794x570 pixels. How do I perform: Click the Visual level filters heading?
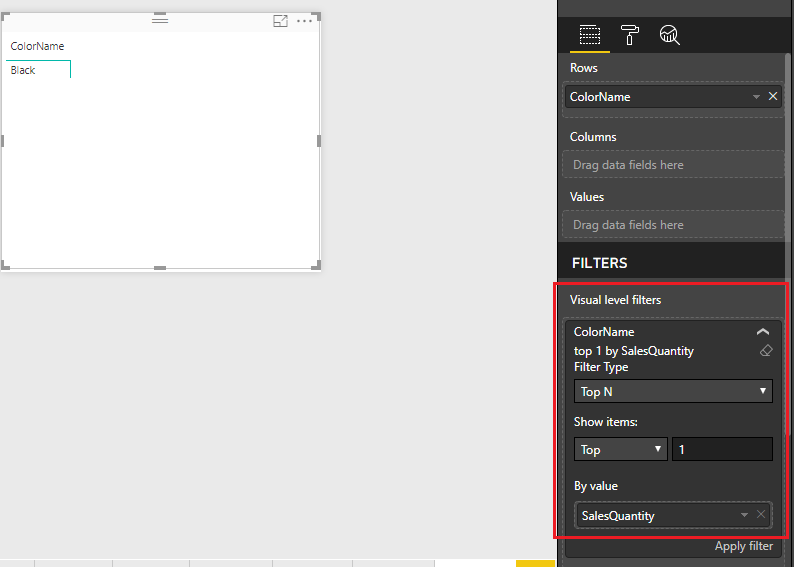[x=615, y=300]
